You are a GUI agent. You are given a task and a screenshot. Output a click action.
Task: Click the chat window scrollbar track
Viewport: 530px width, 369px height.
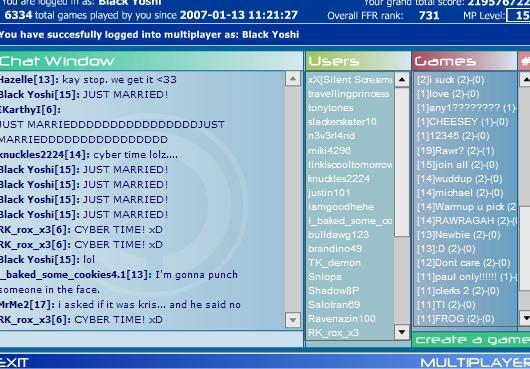coord(293,199)
